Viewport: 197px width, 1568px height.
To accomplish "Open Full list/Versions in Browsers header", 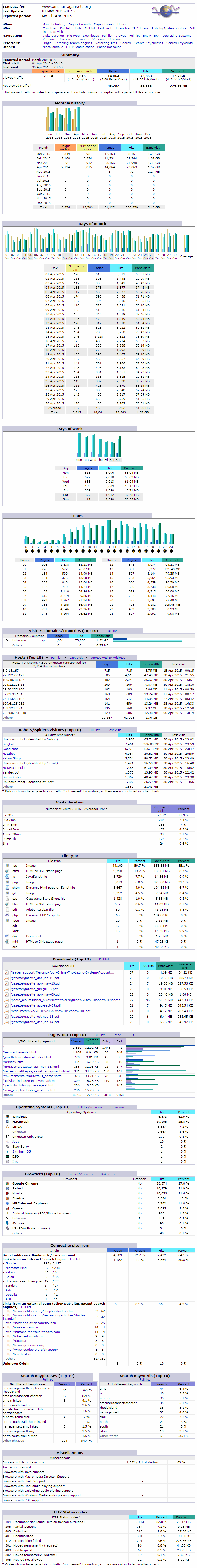I will click(x=81, y=1174).
